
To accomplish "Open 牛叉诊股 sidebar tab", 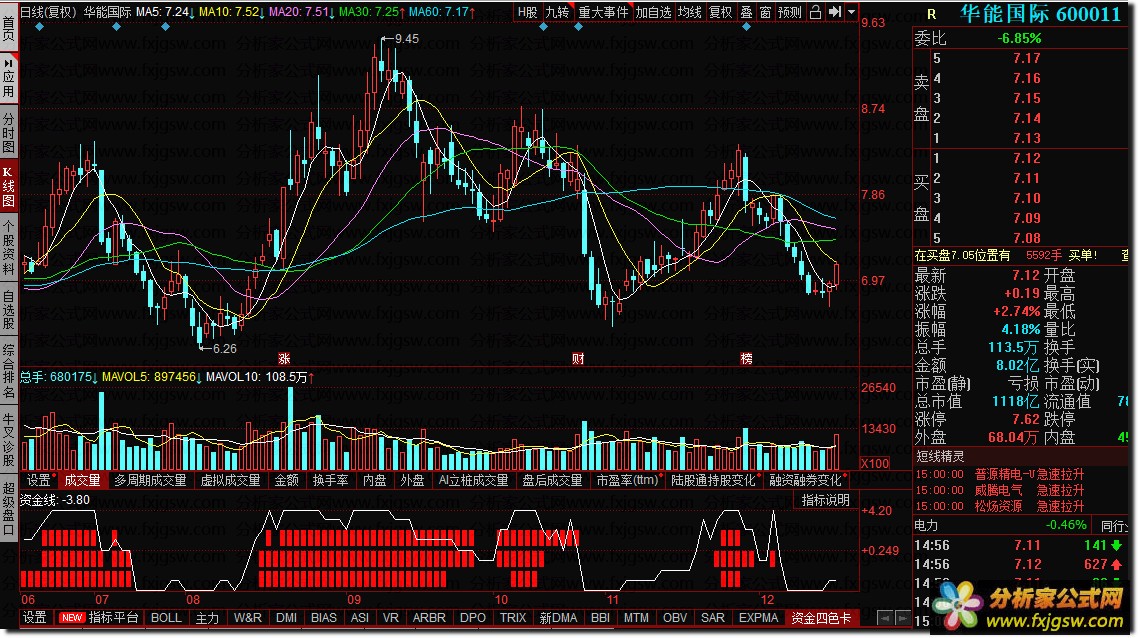I will click(9, 439).
